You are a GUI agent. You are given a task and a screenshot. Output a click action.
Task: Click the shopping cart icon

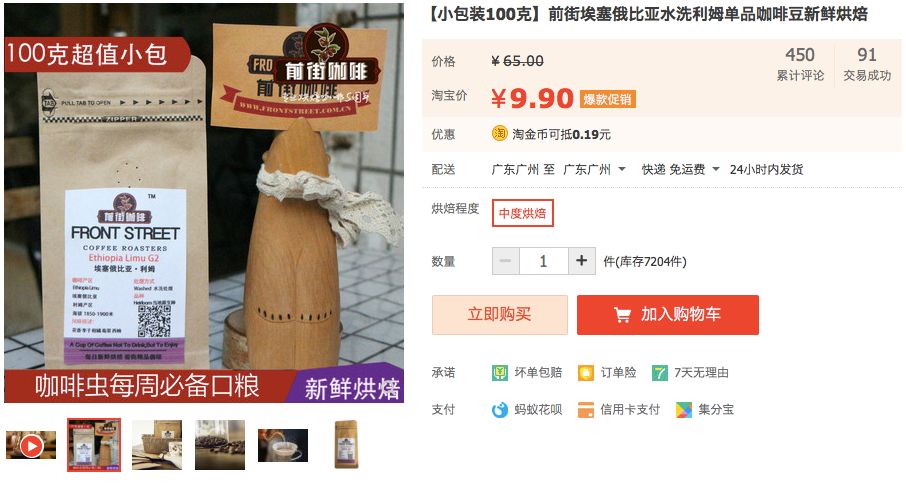pos(622,315)
